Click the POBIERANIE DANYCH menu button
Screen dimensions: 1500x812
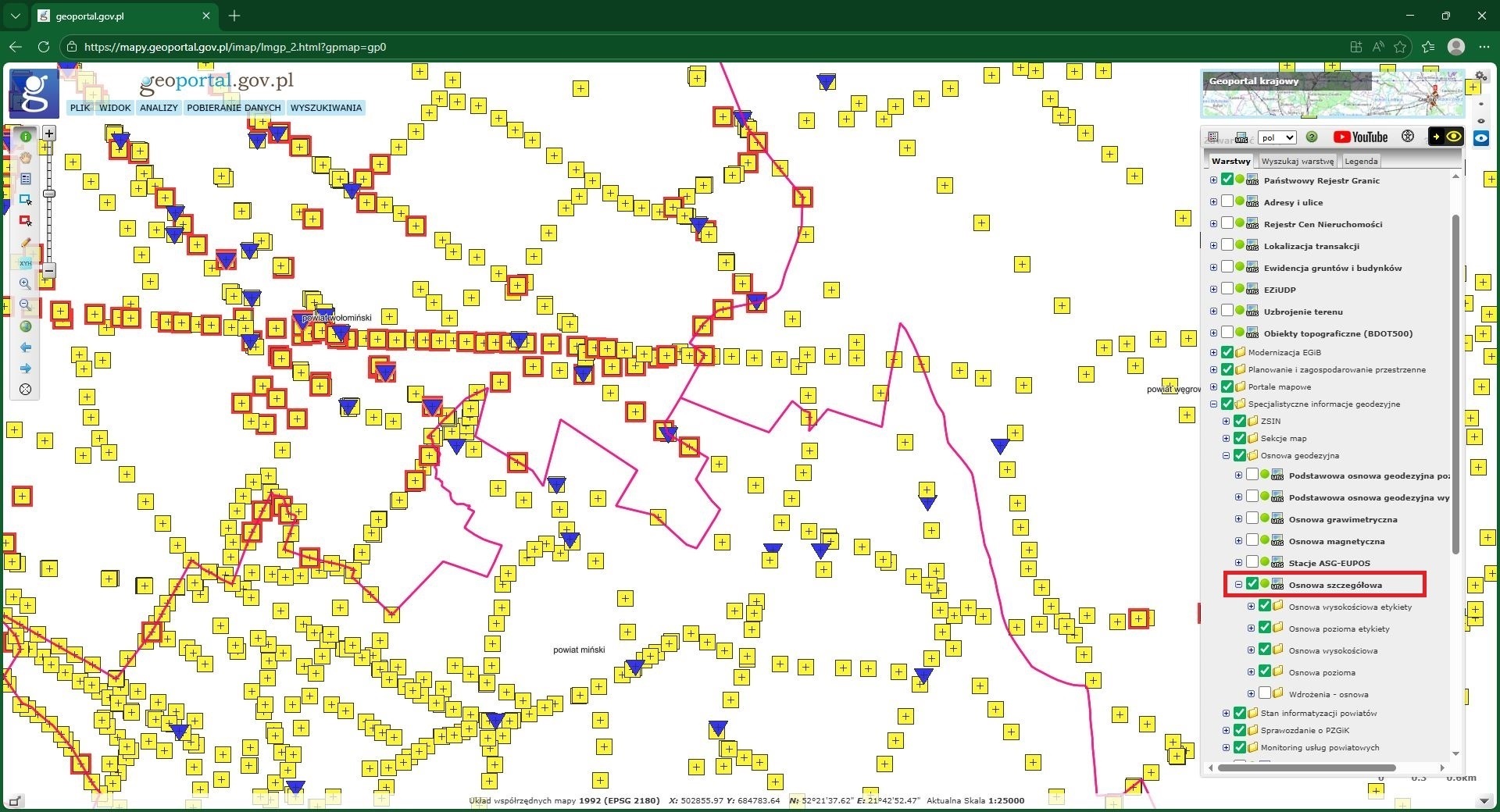pos(234,108)
